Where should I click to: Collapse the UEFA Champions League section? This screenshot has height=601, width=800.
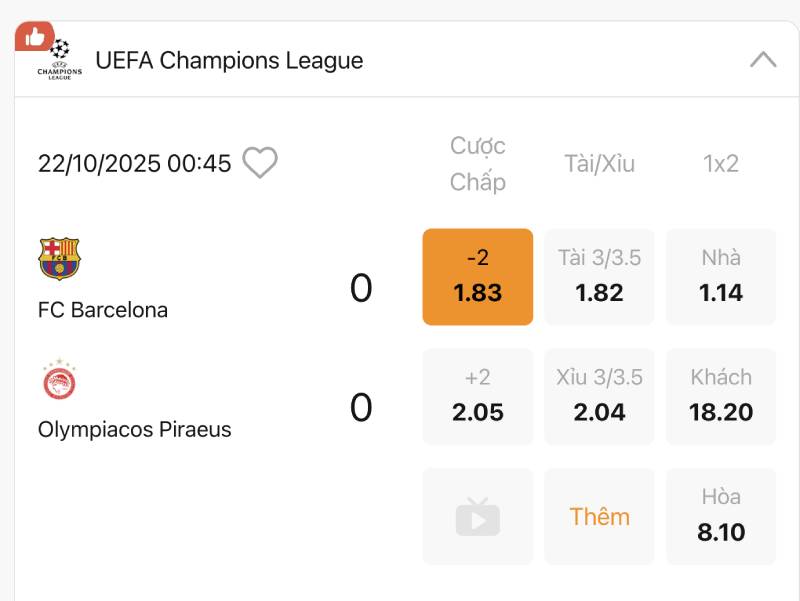(763, 60)
